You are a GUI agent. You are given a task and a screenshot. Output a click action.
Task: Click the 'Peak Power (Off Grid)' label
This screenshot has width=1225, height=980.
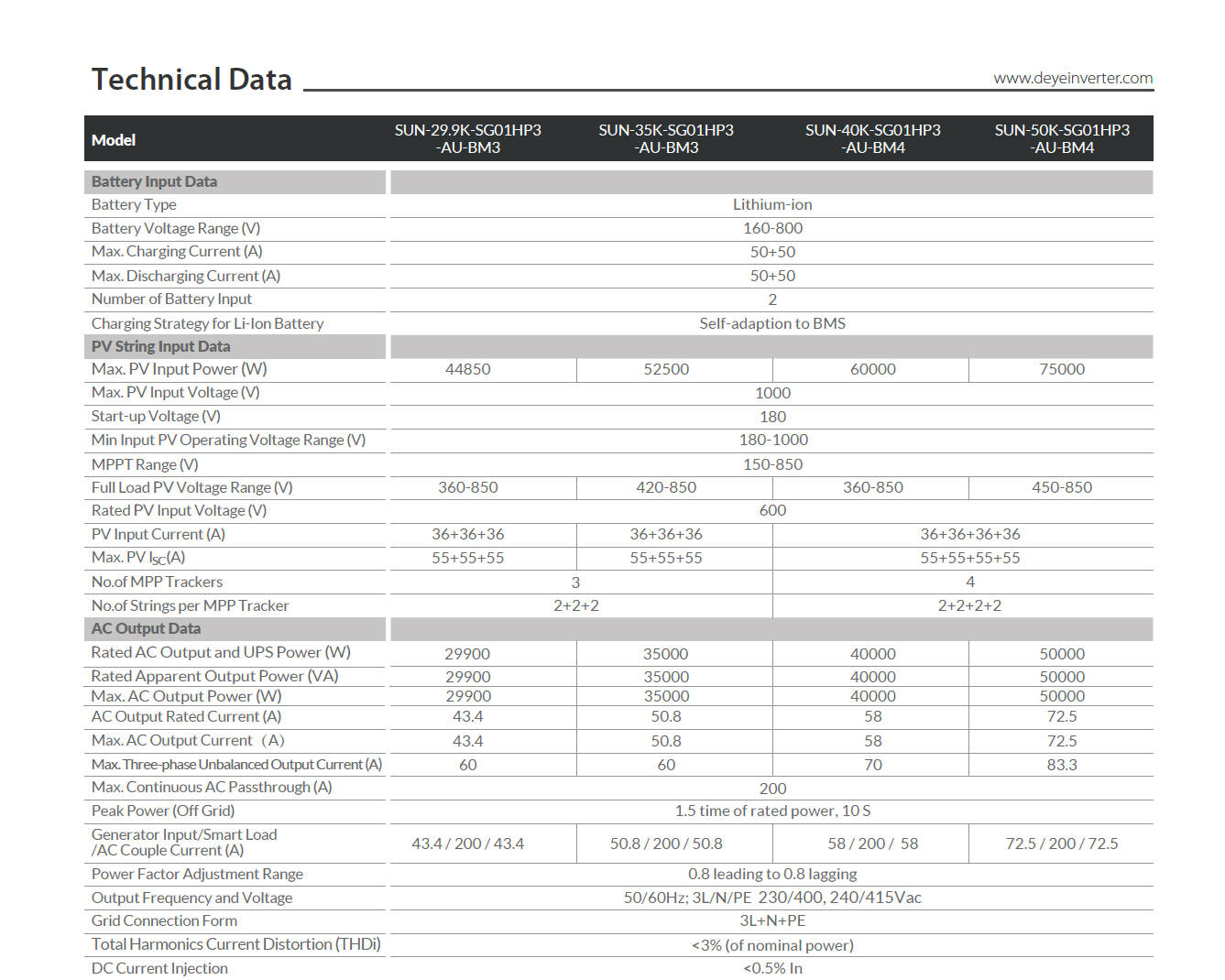(x=163, y=811)
